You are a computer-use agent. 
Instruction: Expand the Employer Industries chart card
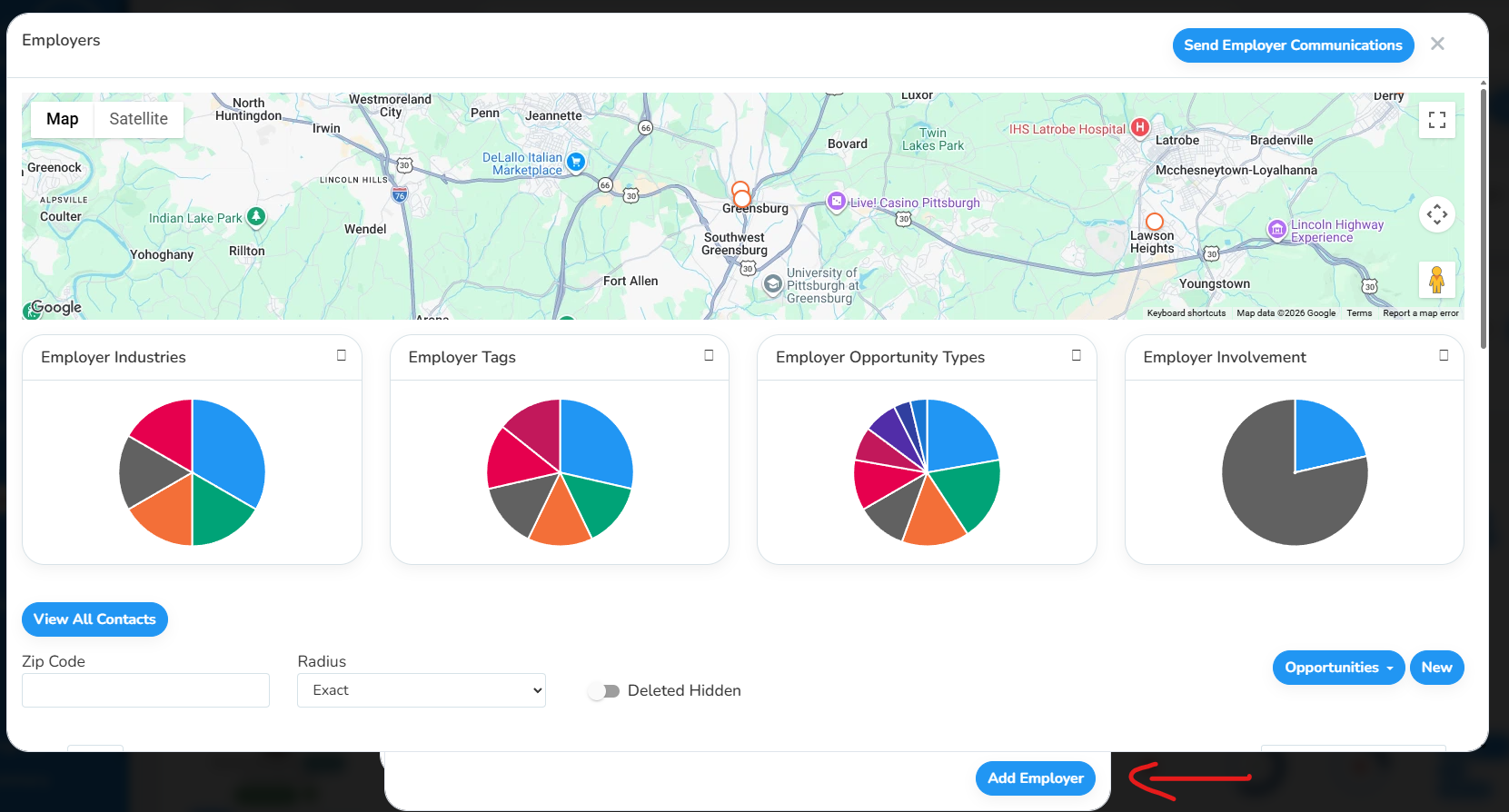[x=342, y=355]
